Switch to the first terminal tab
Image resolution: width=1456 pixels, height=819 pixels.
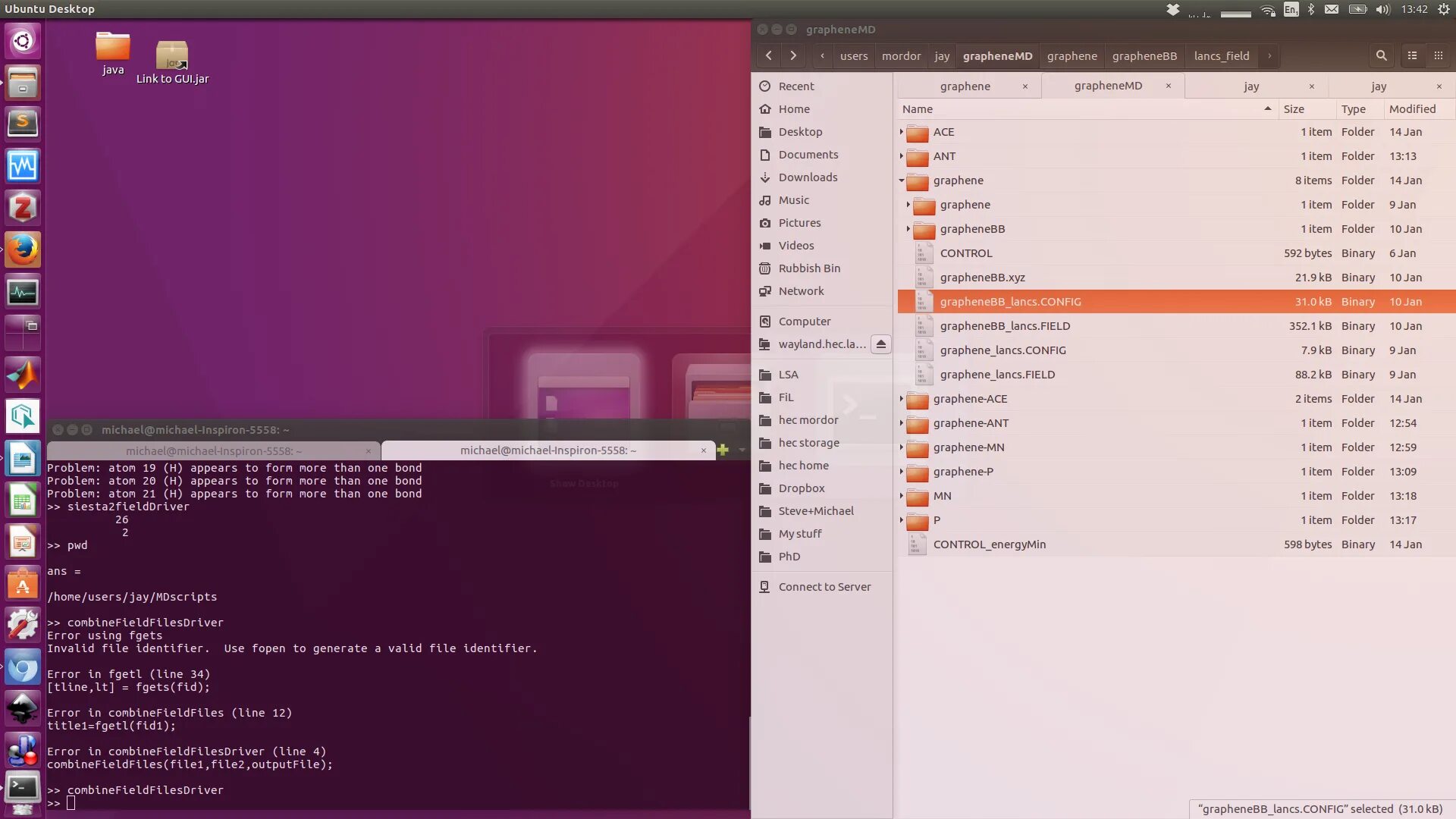click(213, 450)
